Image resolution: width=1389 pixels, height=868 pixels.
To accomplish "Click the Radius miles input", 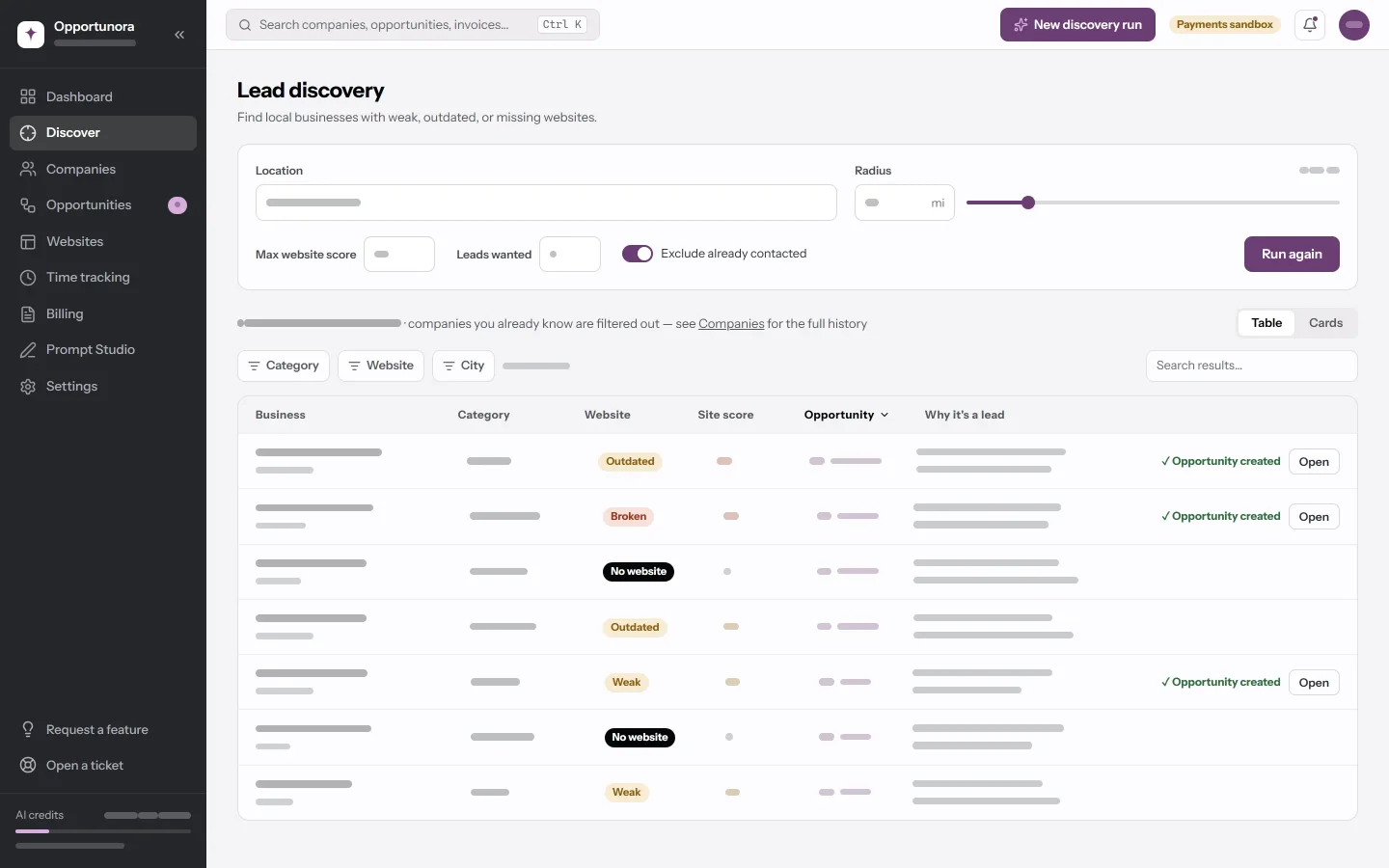I will coord(904,203).
